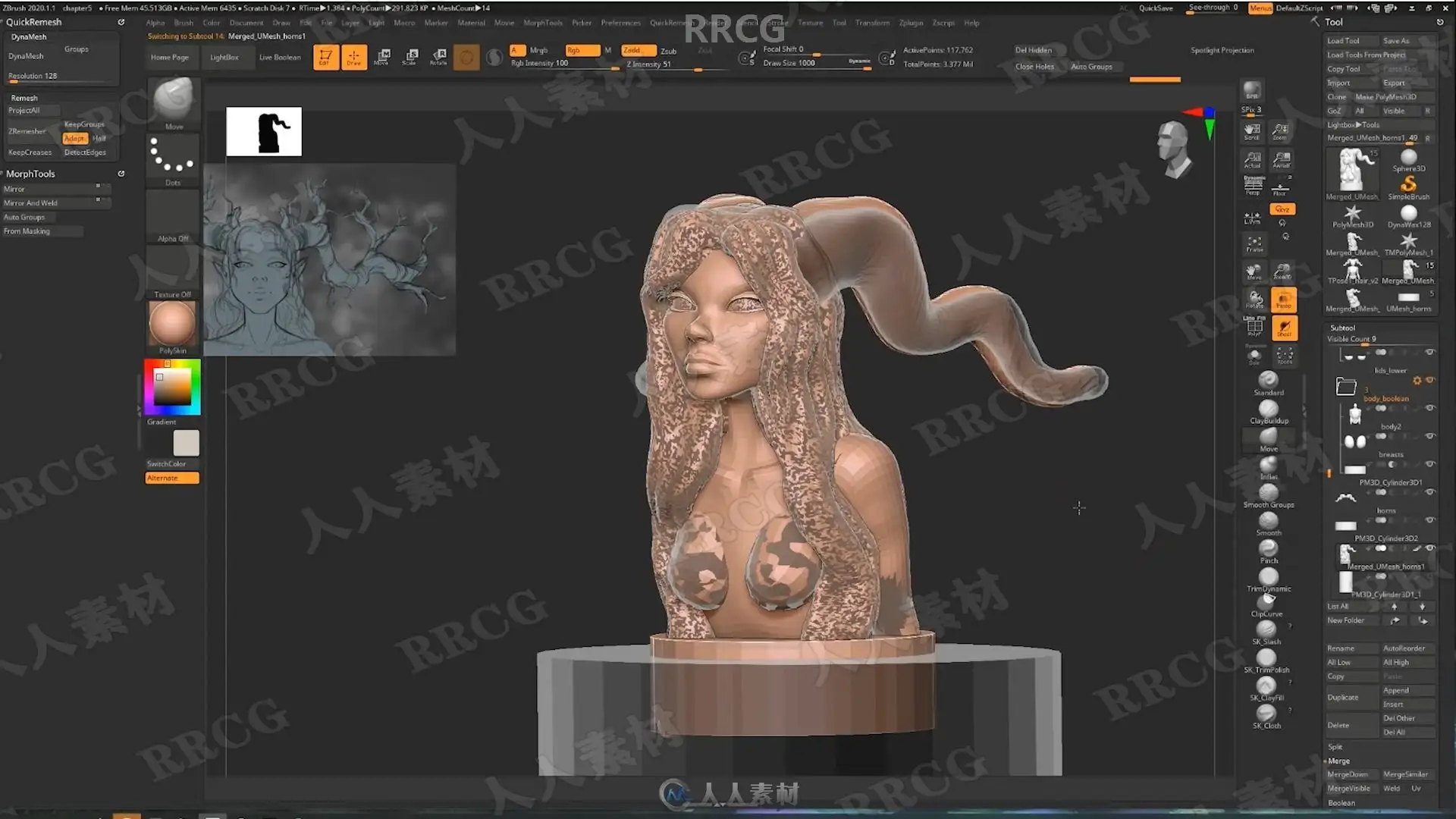Screen dimensions: 1456x819
Task: Select the Rotate transform tool in top shelf
Action: pos(438,57)
